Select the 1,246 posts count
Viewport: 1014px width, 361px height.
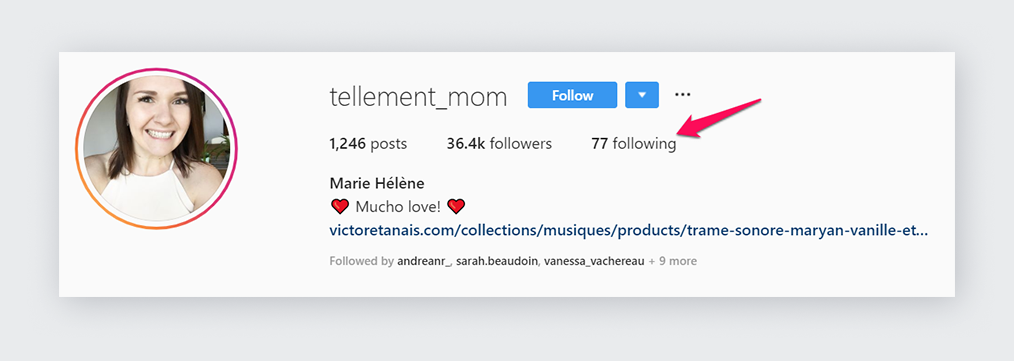click(368, 144)
